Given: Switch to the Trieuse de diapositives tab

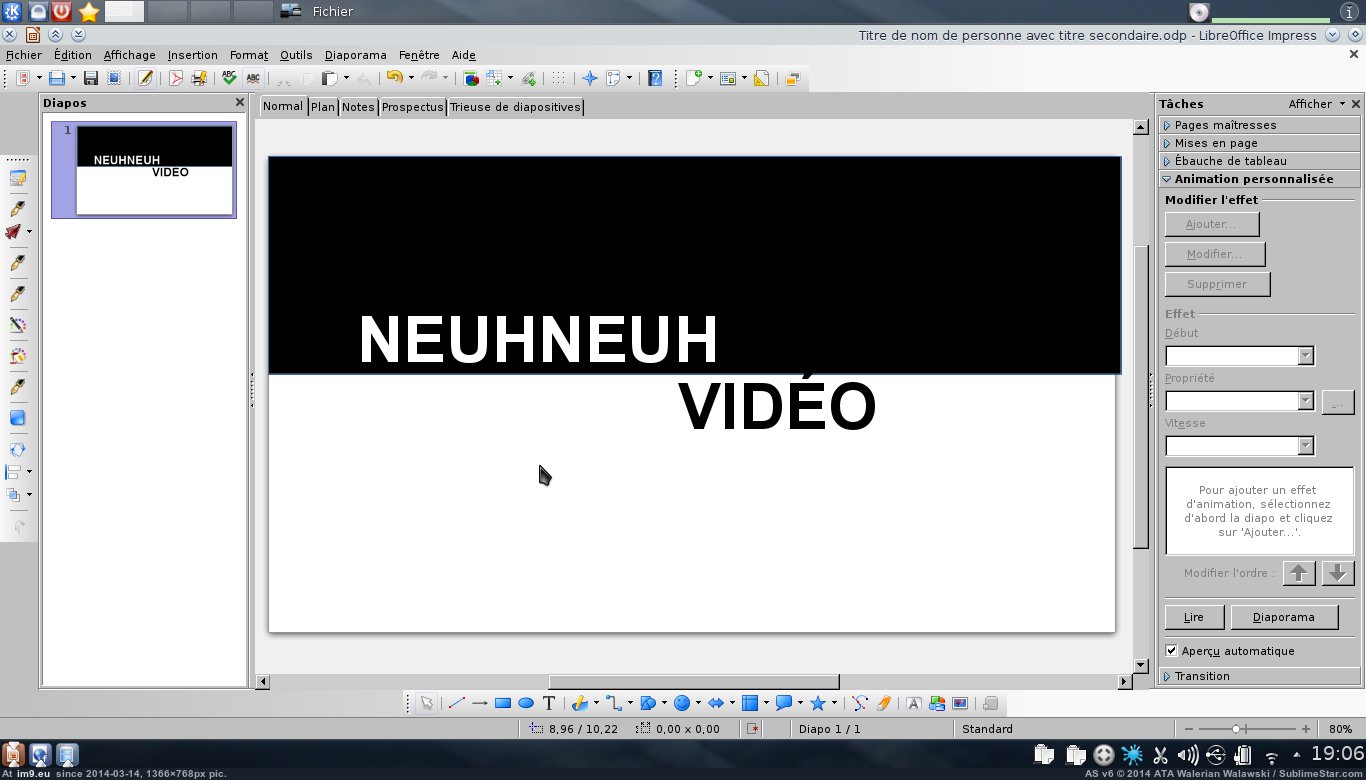Looking at the screenshot, I should click(515, 107).
